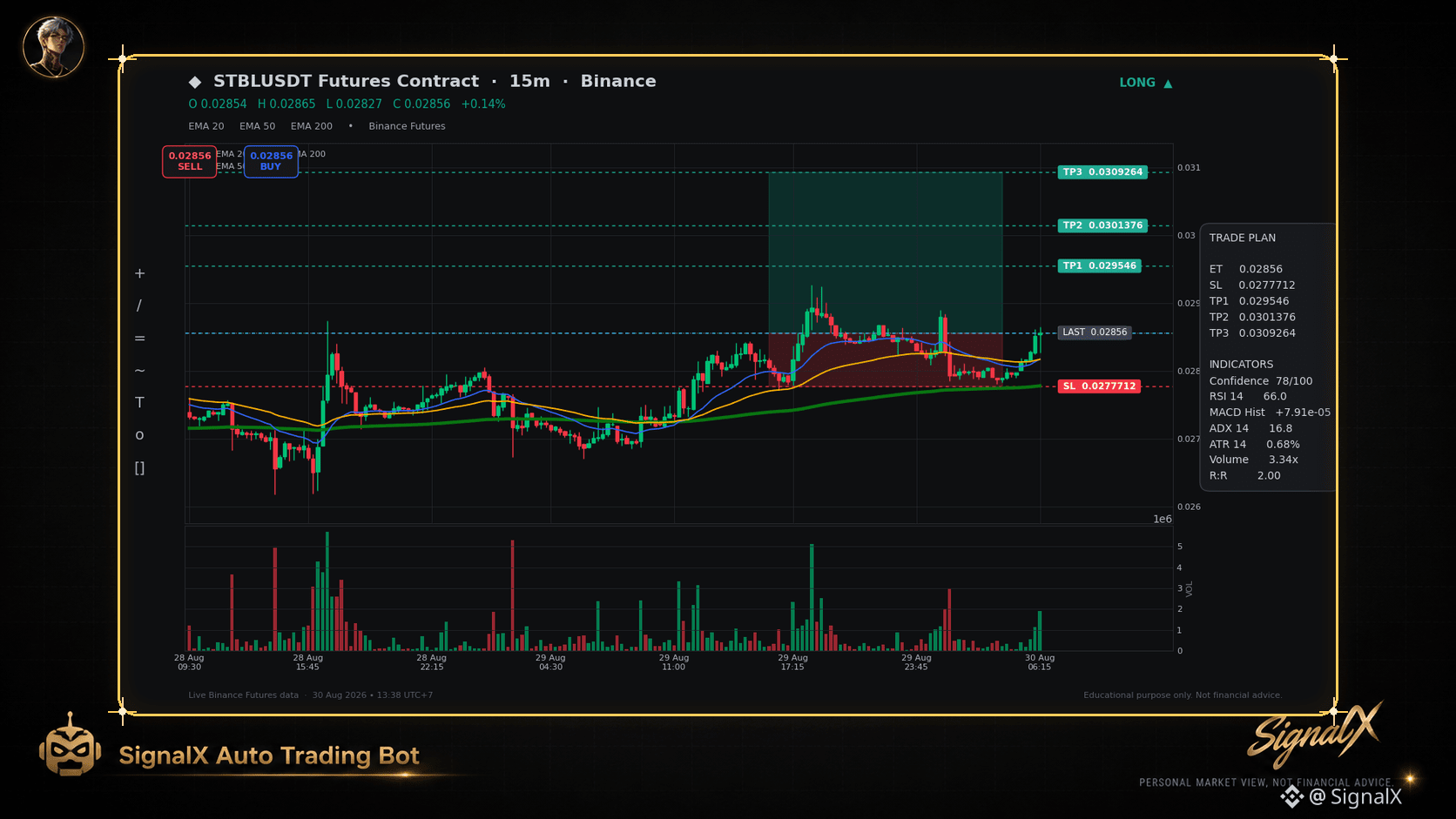Click the Binance logo beside @SignalX
This screenshot has height=819, width=1456.
click(1292, 796)
